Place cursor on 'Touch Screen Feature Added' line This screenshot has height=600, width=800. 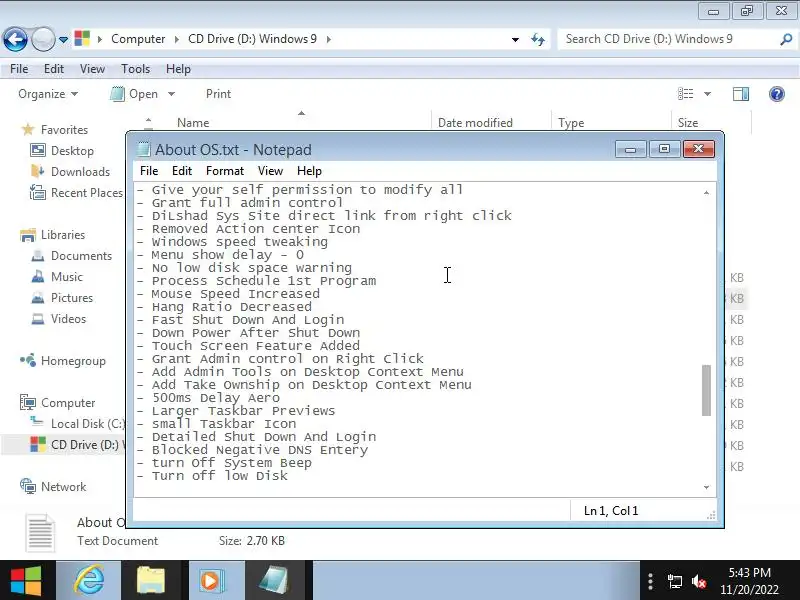coord(256,346)
